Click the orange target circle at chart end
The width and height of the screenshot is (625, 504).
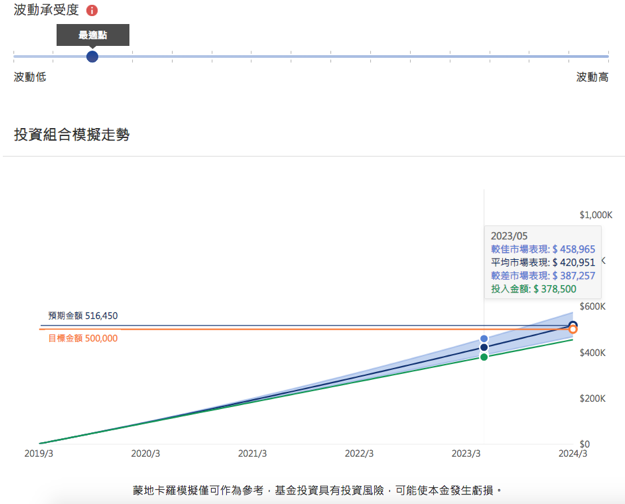click(573, 328)
